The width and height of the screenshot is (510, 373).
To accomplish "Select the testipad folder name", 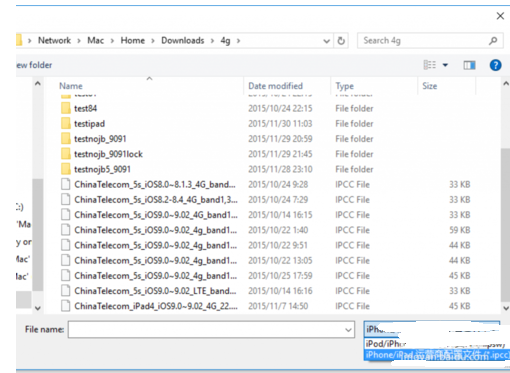I will pos(89,124).
